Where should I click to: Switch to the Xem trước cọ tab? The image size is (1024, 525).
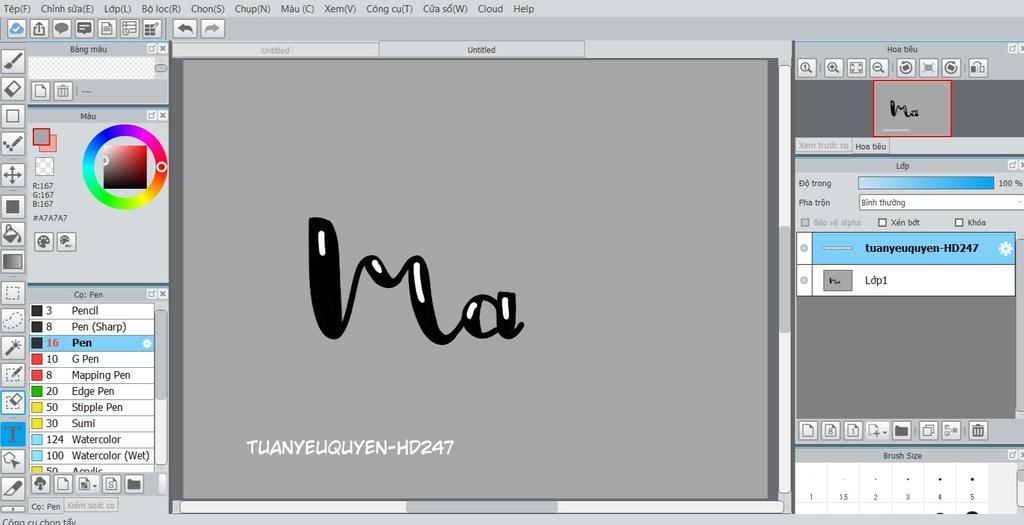(x=824, y=146)
